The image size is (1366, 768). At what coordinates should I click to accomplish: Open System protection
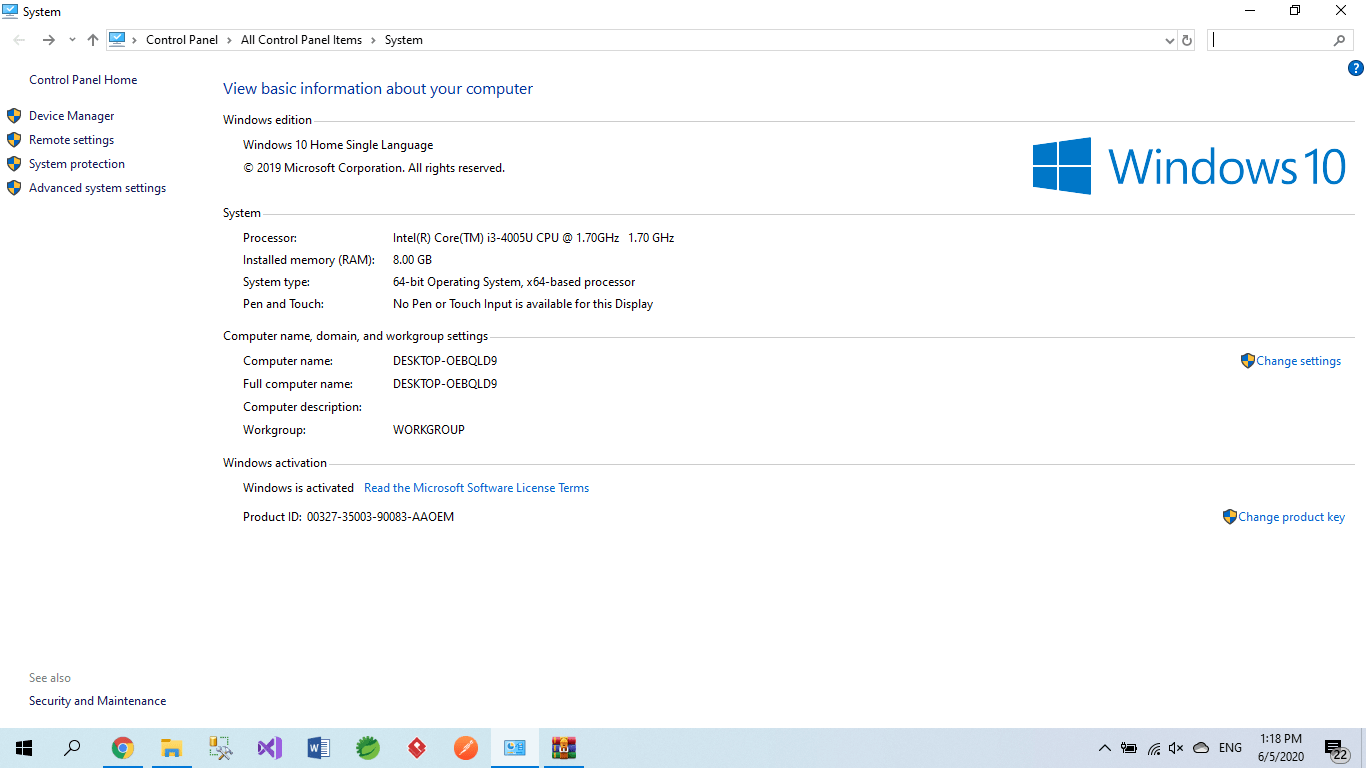[77, 164]
